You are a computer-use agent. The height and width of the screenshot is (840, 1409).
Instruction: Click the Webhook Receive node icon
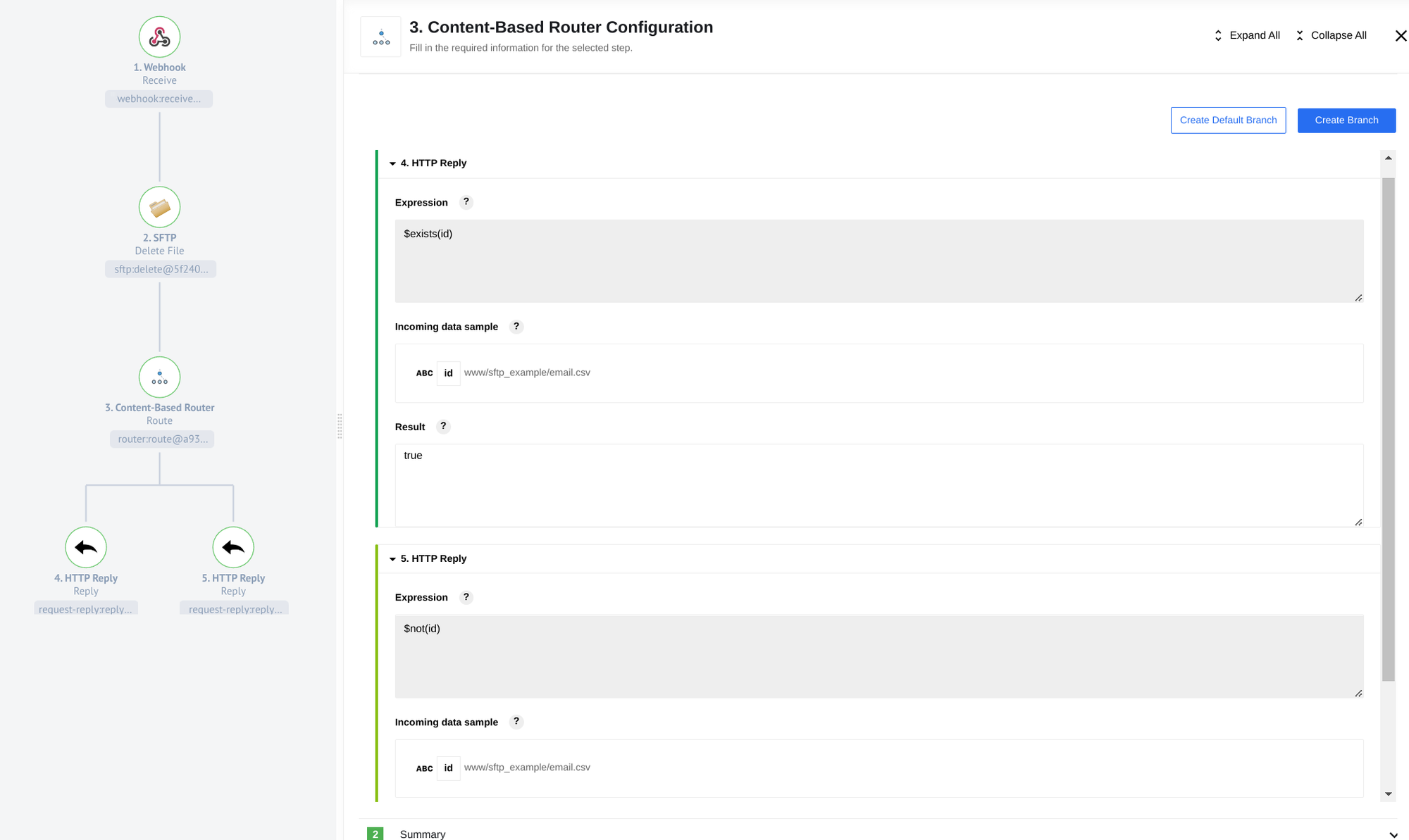point(159,36)
